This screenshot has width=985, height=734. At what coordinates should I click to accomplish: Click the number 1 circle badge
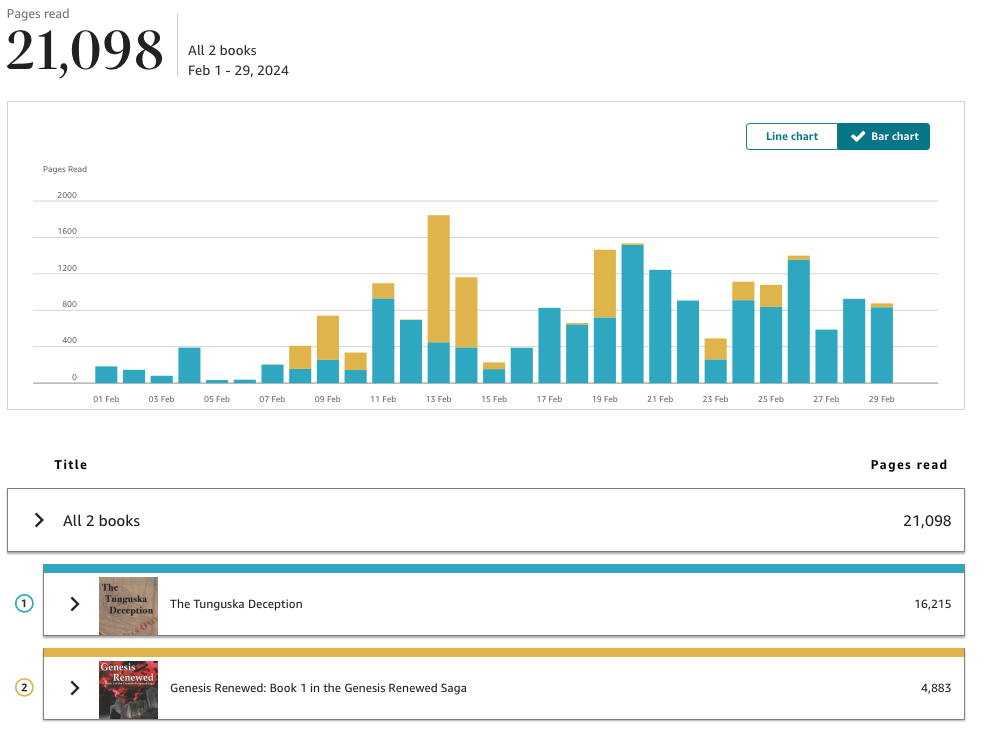tap(24, 604)
